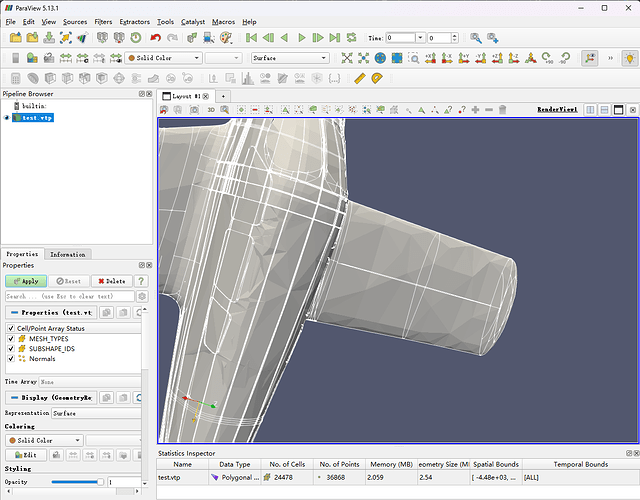This screenshot has height=500, width=640.
Task: Click the Undo arrow icon
Action: (155, 38)
